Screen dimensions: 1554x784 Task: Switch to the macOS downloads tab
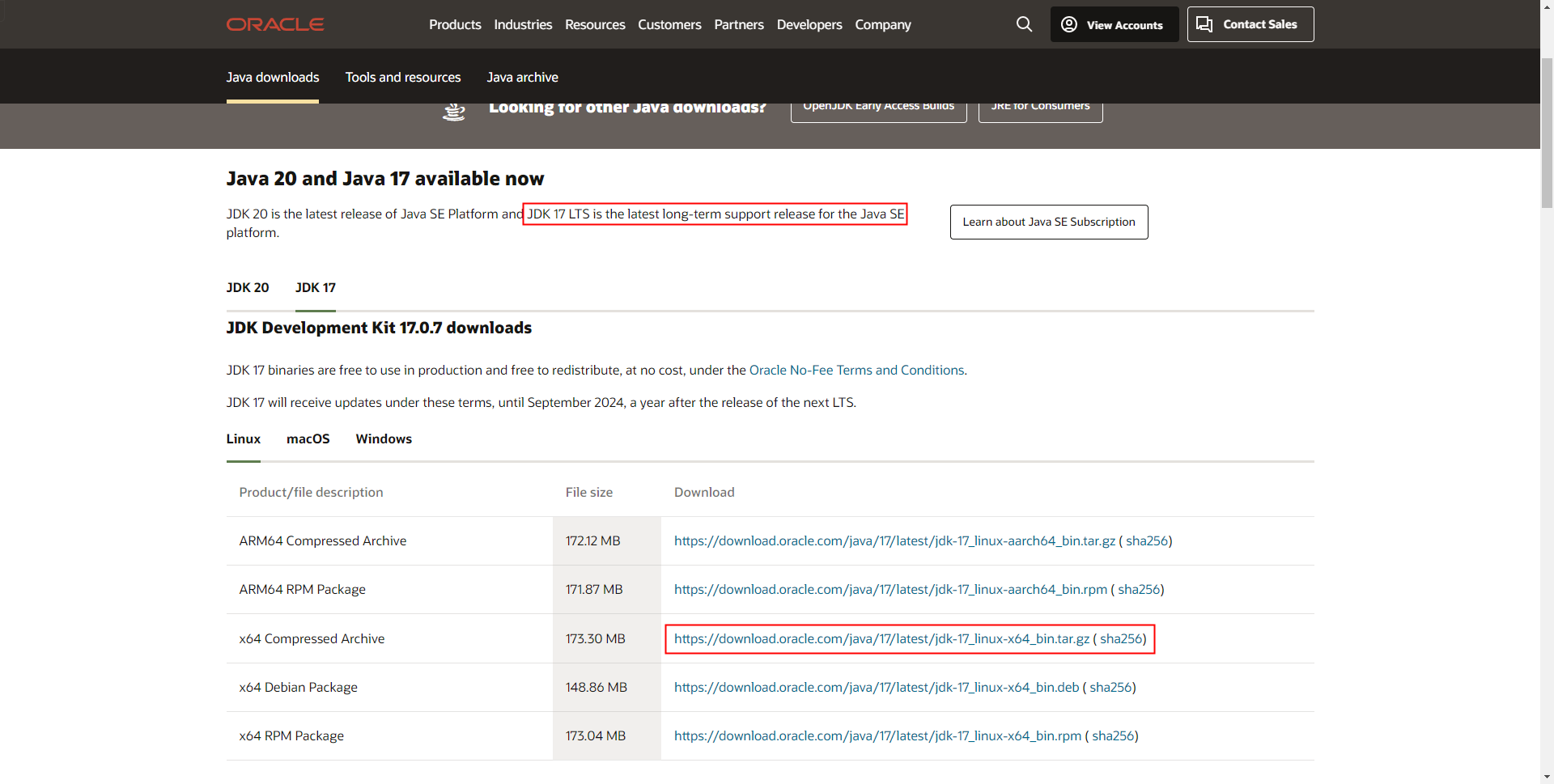click(x=308, y=439)
